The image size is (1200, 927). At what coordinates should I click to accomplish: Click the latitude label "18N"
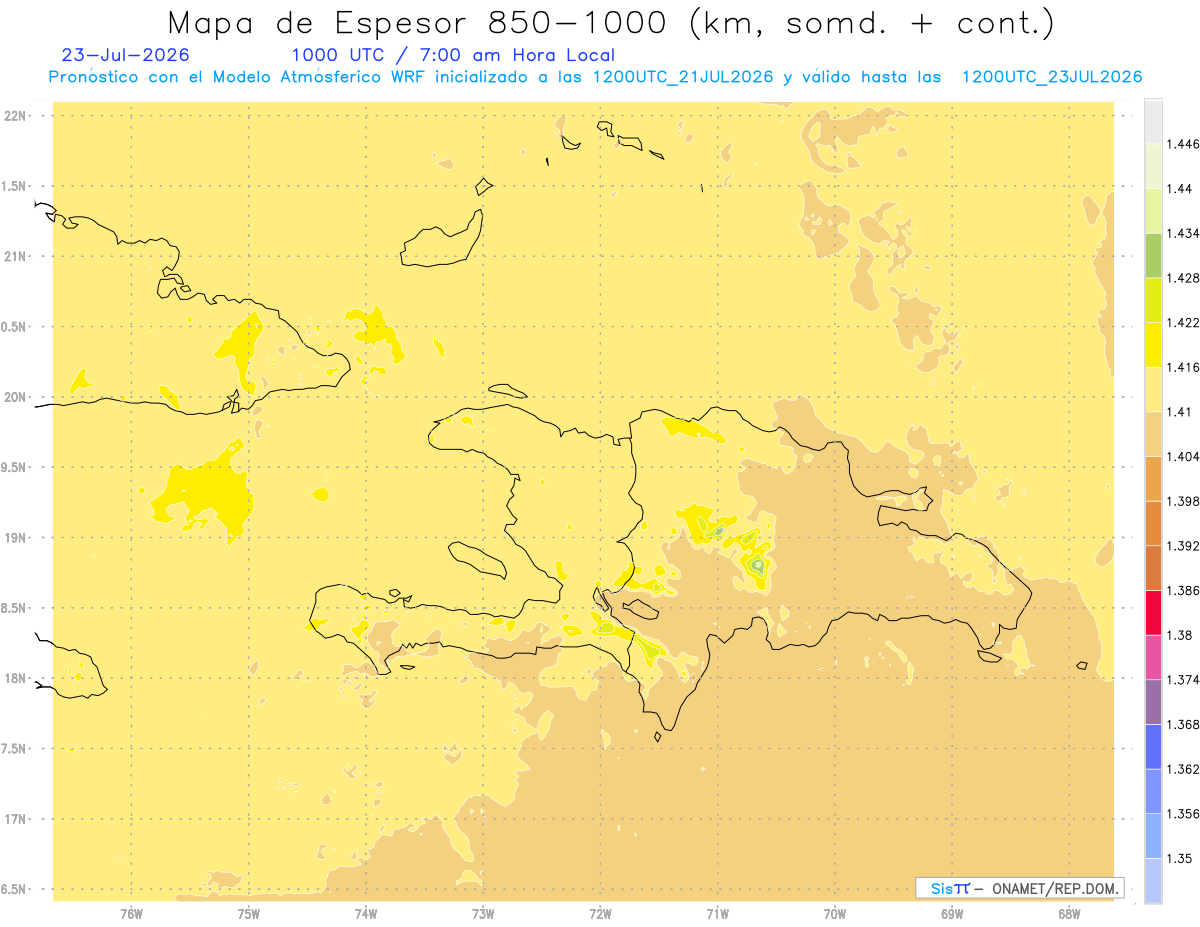[14, 679]
